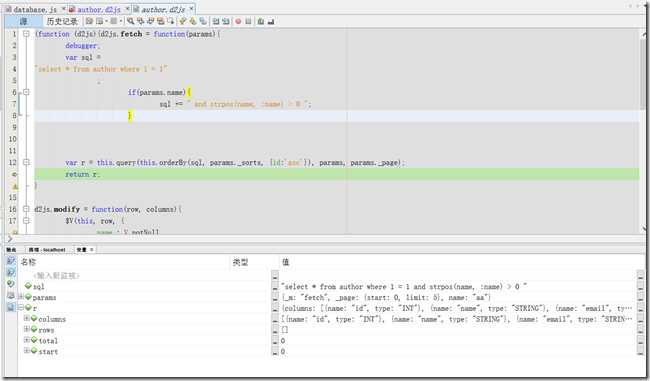Go to Previous Bookmark icon
650x381 pixels.
pos(182,21)
